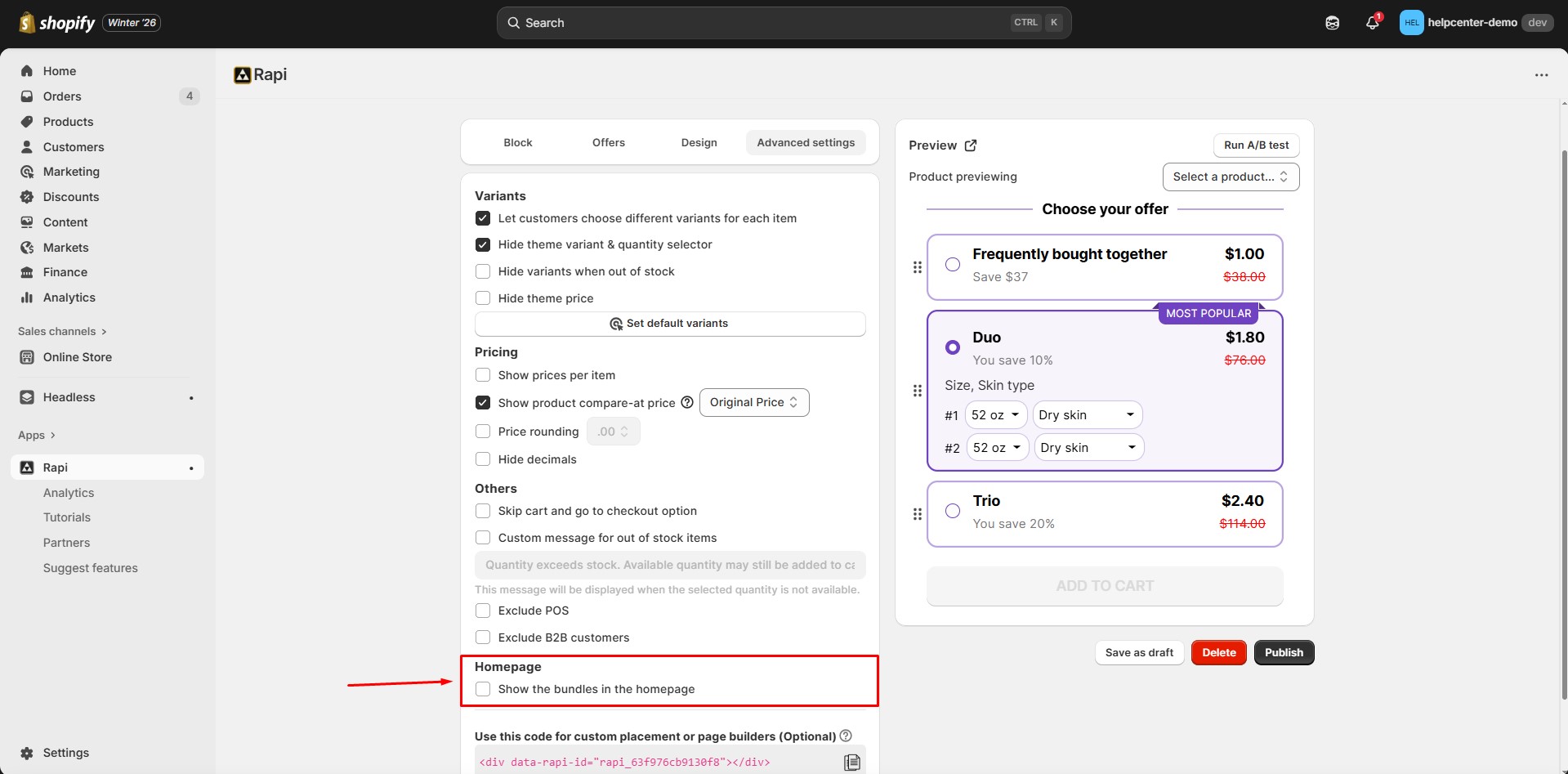Open the Discounts section
Viewport: 1568px width, 774px height.
pyautogui.click(x=71, y=197)
